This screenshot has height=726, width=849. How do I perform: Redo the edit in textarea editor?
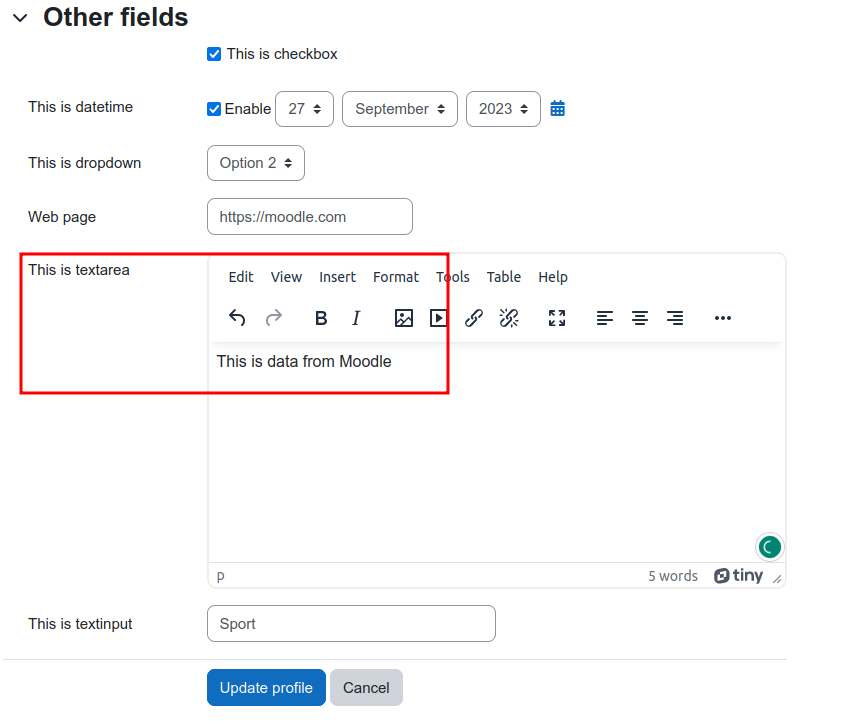274,318
